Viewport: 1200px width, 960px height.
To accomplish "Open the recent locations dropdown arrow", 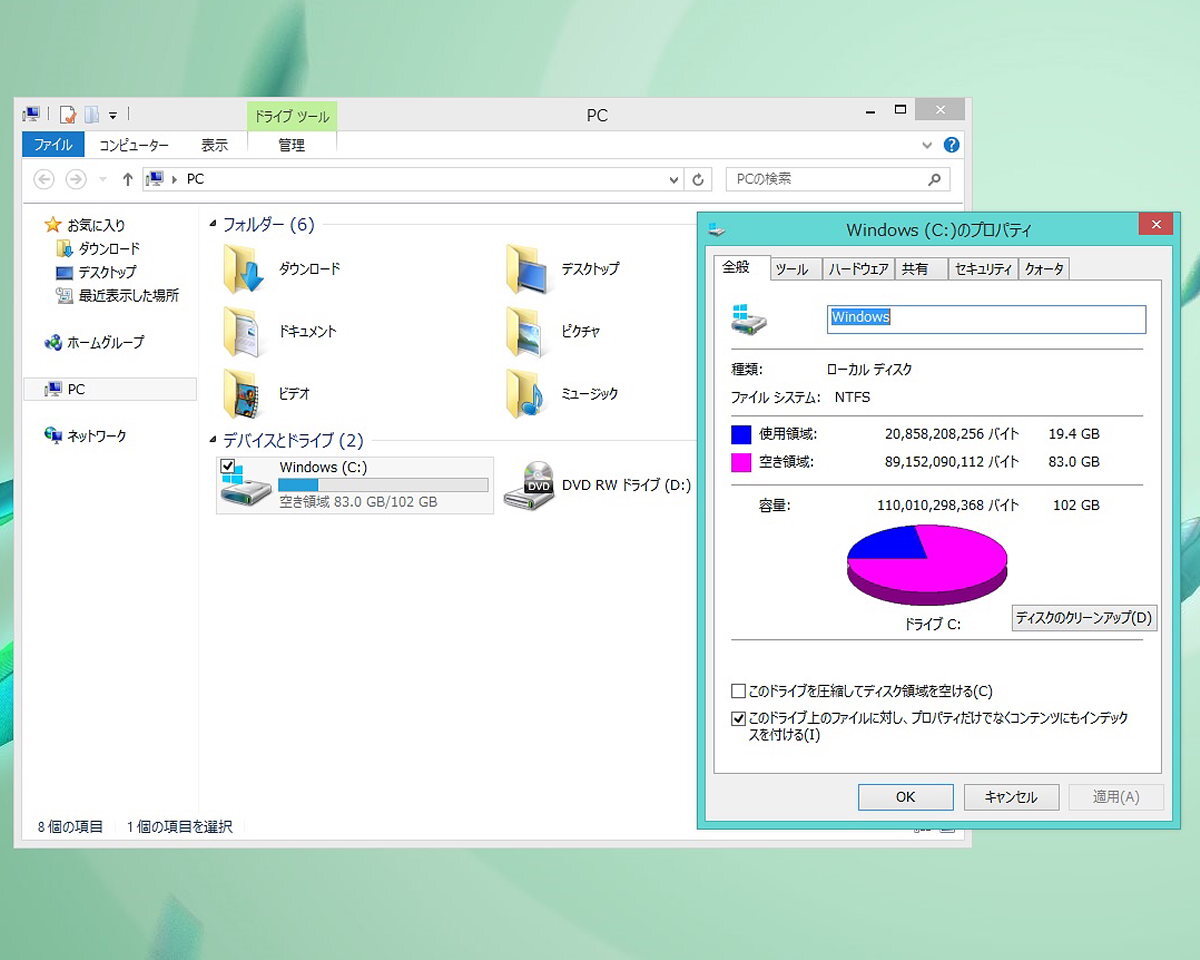I will (102, 180).
